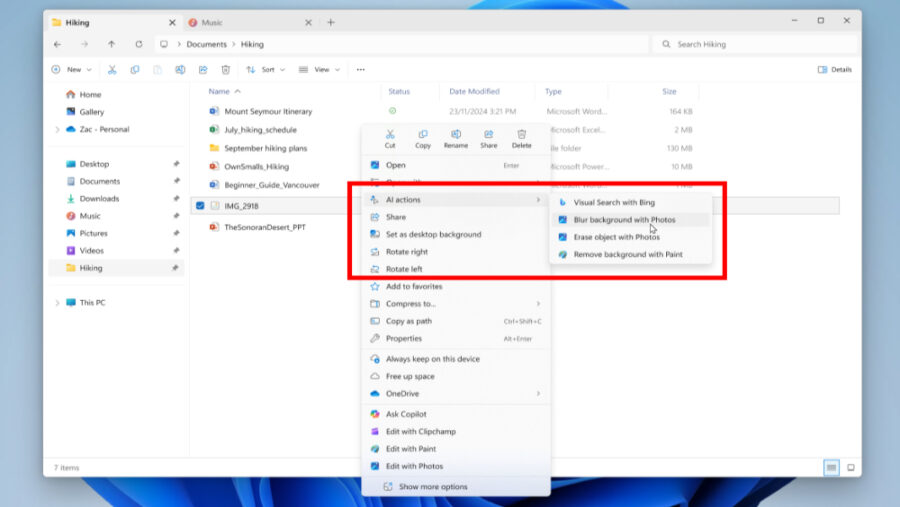Choose Rotate right

[456, 251]
